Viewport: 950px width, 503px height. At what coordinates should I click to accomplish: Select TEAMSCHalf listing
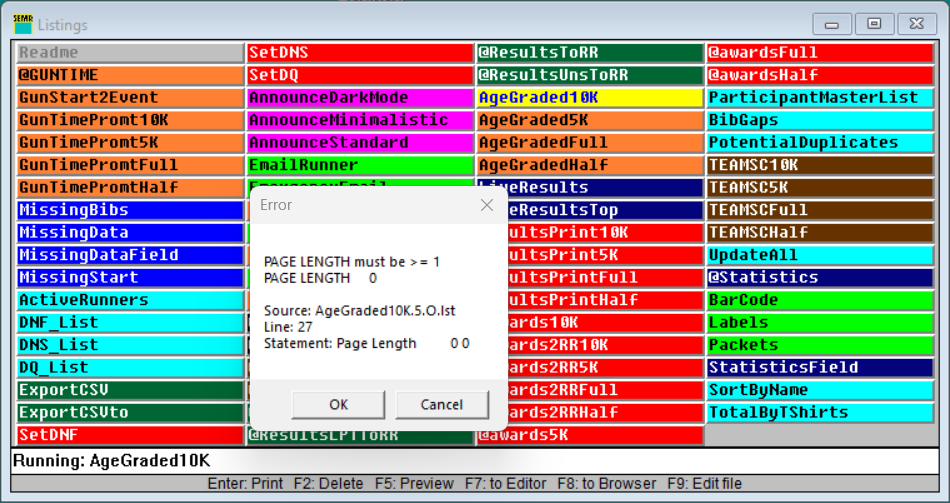820,233
